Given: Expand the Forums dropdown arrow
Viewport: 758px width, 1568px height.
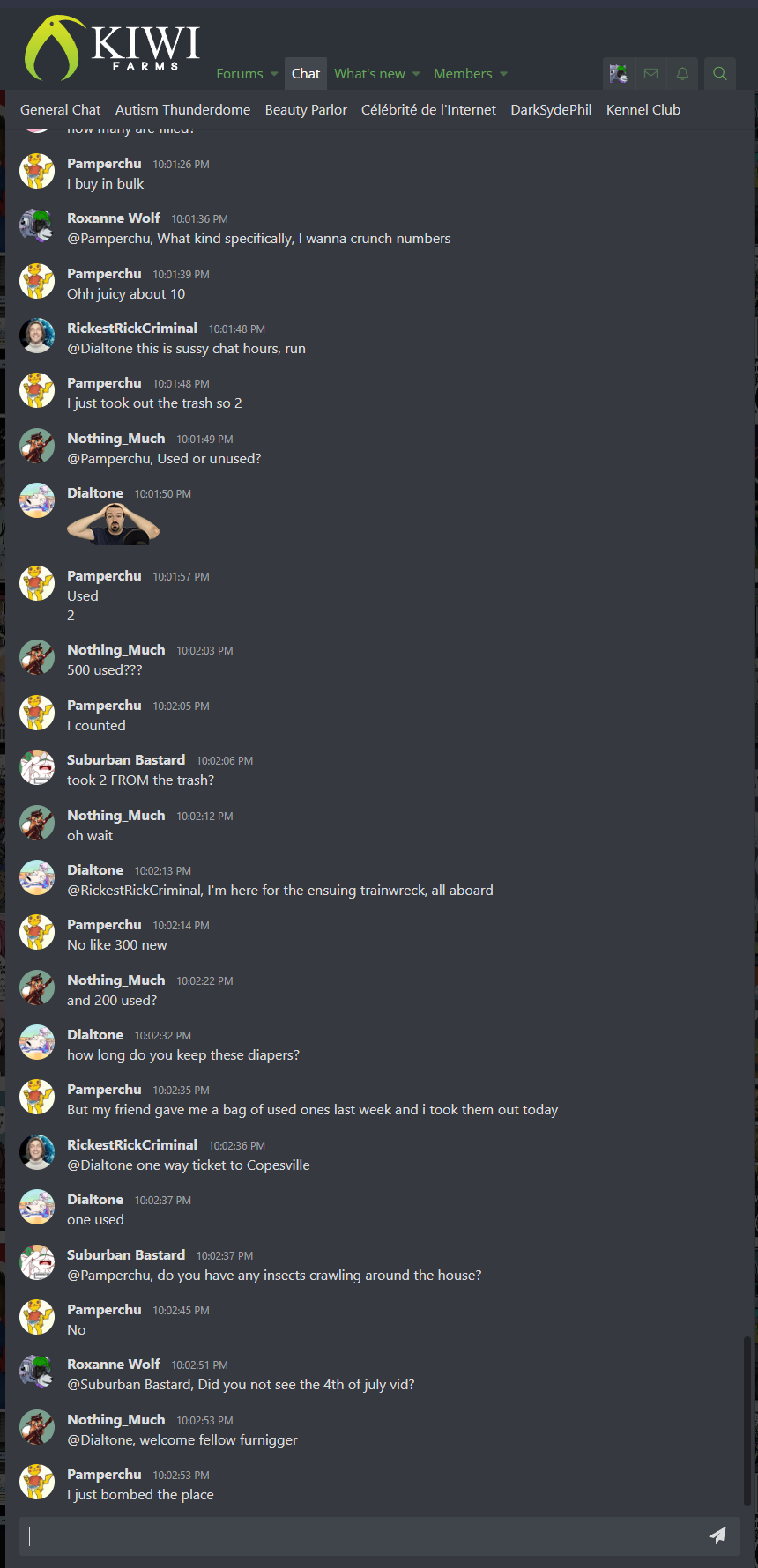Looking at the screenshot, I should 274,74.
